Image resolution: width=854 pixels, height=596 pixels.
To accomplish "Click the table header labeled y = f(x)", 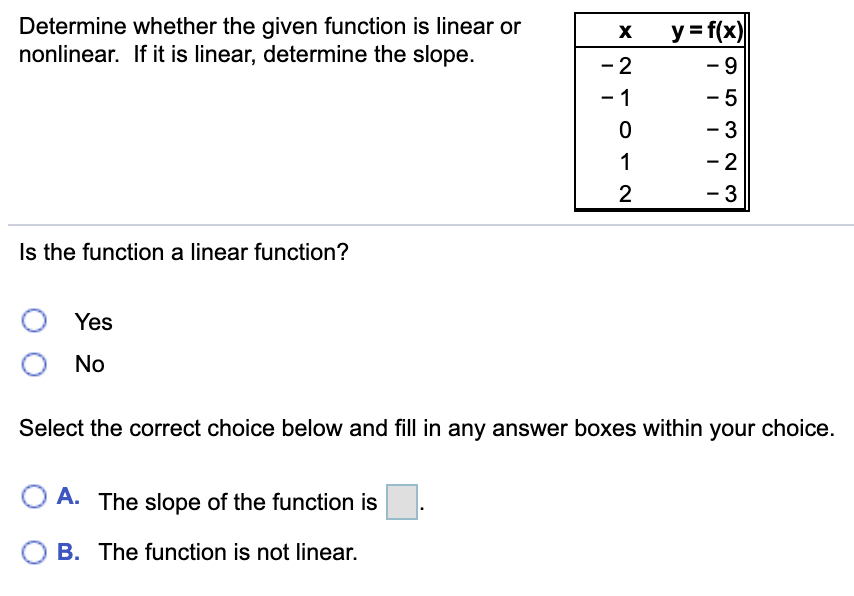I will click(x=706, y=30).
